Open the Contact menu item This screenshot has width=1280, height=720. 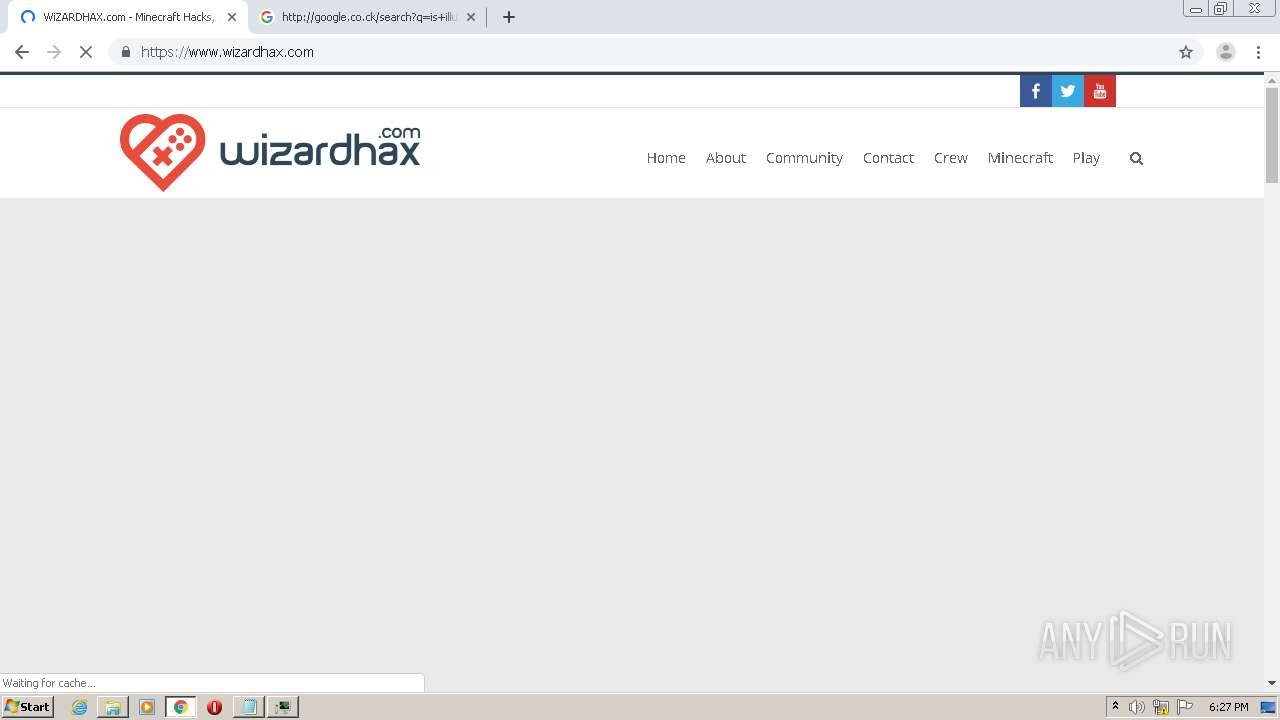888,158
